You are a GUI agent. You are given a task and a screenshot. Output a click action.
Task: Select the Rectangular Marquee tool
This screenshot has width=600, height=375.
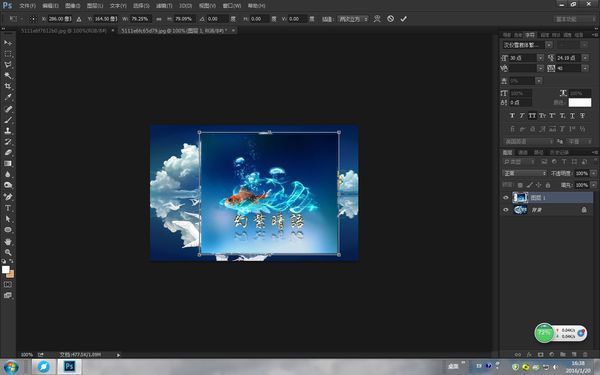coord(8,54)
